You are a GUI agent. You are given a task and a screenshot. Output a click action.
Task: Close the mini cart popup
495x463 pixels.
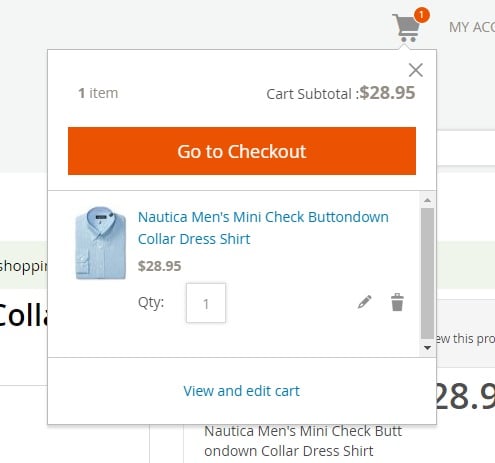click(416, 70)
